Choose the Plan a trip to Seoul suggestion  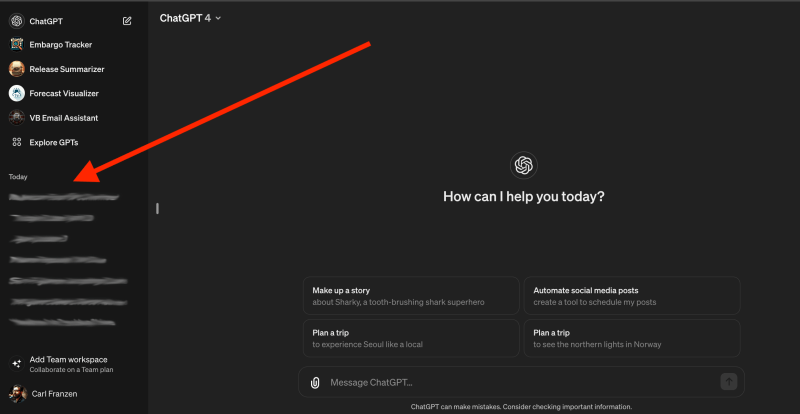[x=411, y=338]
